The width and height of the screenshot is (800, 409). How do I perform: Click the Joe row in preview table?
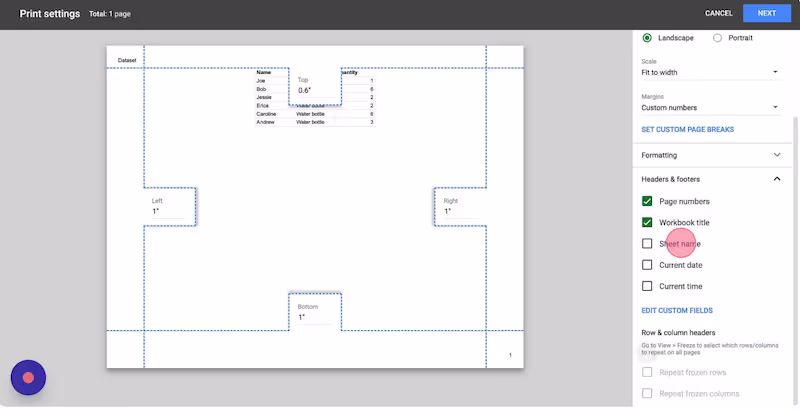click(x=315, y=81)
